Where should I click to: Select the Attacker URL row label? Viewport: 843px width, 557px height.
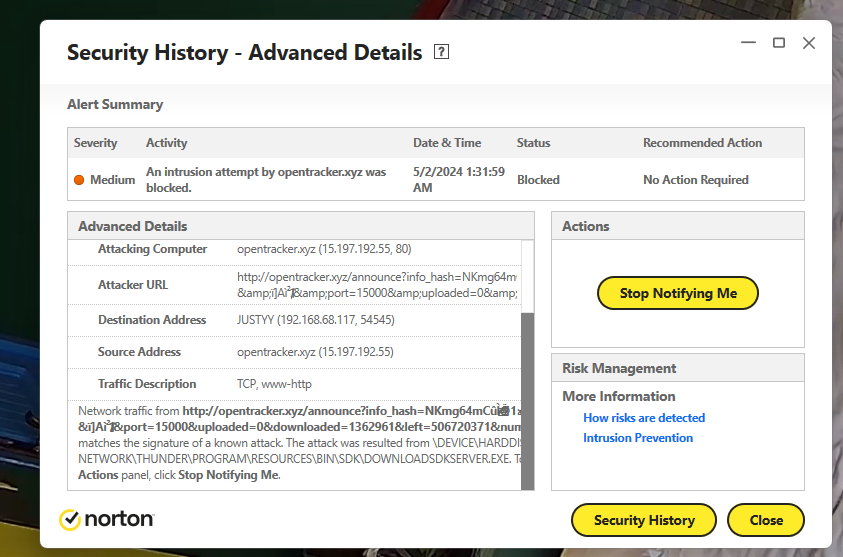133,285
